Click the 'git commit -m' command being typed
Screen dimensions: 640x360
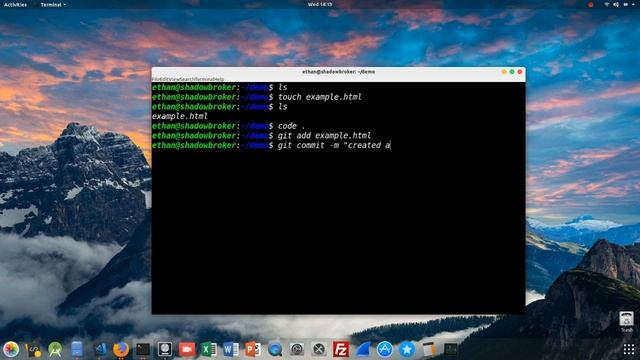pyautogui.click(x=334, y=145)
